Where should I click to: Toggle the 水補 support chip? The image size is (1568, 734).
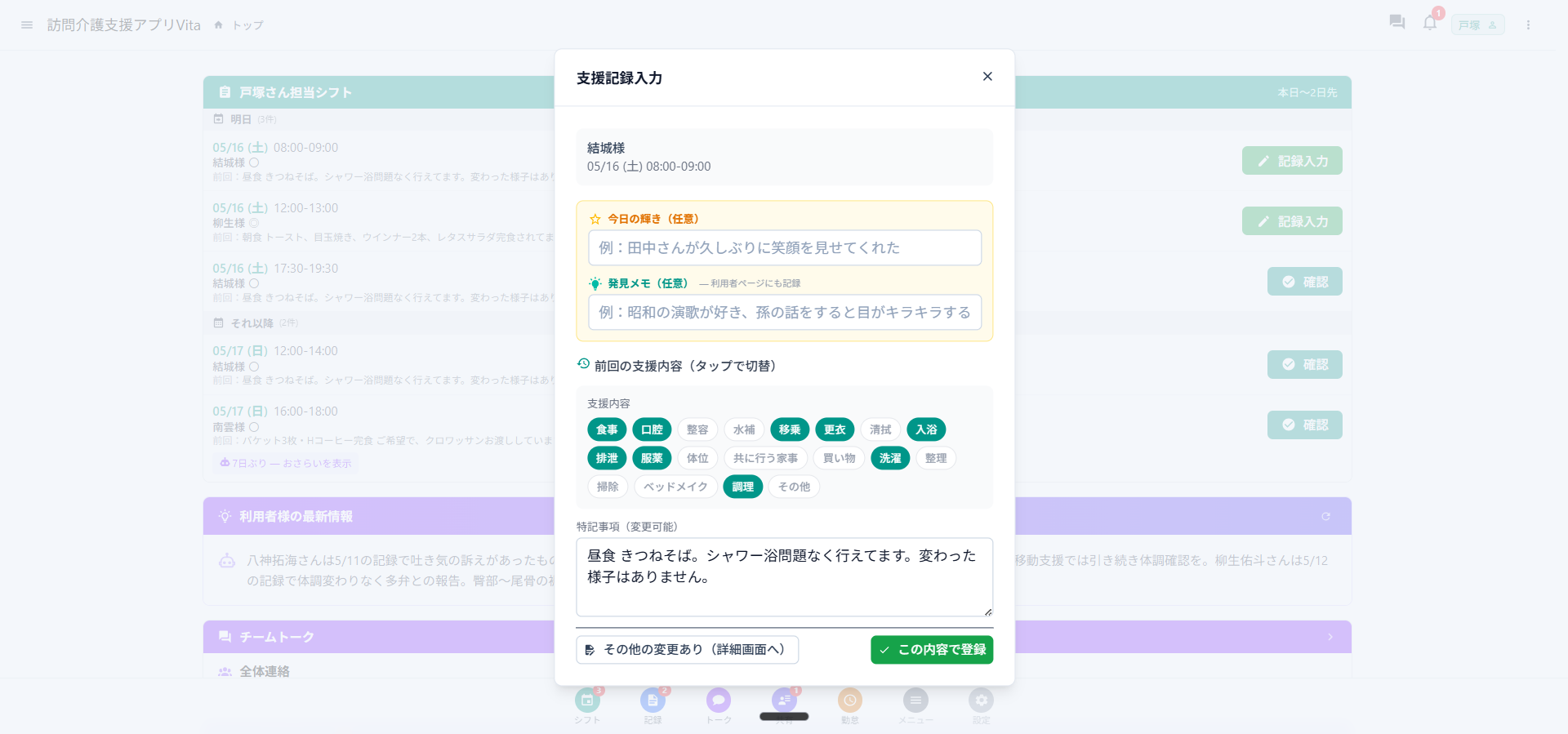tap(744, 429)
